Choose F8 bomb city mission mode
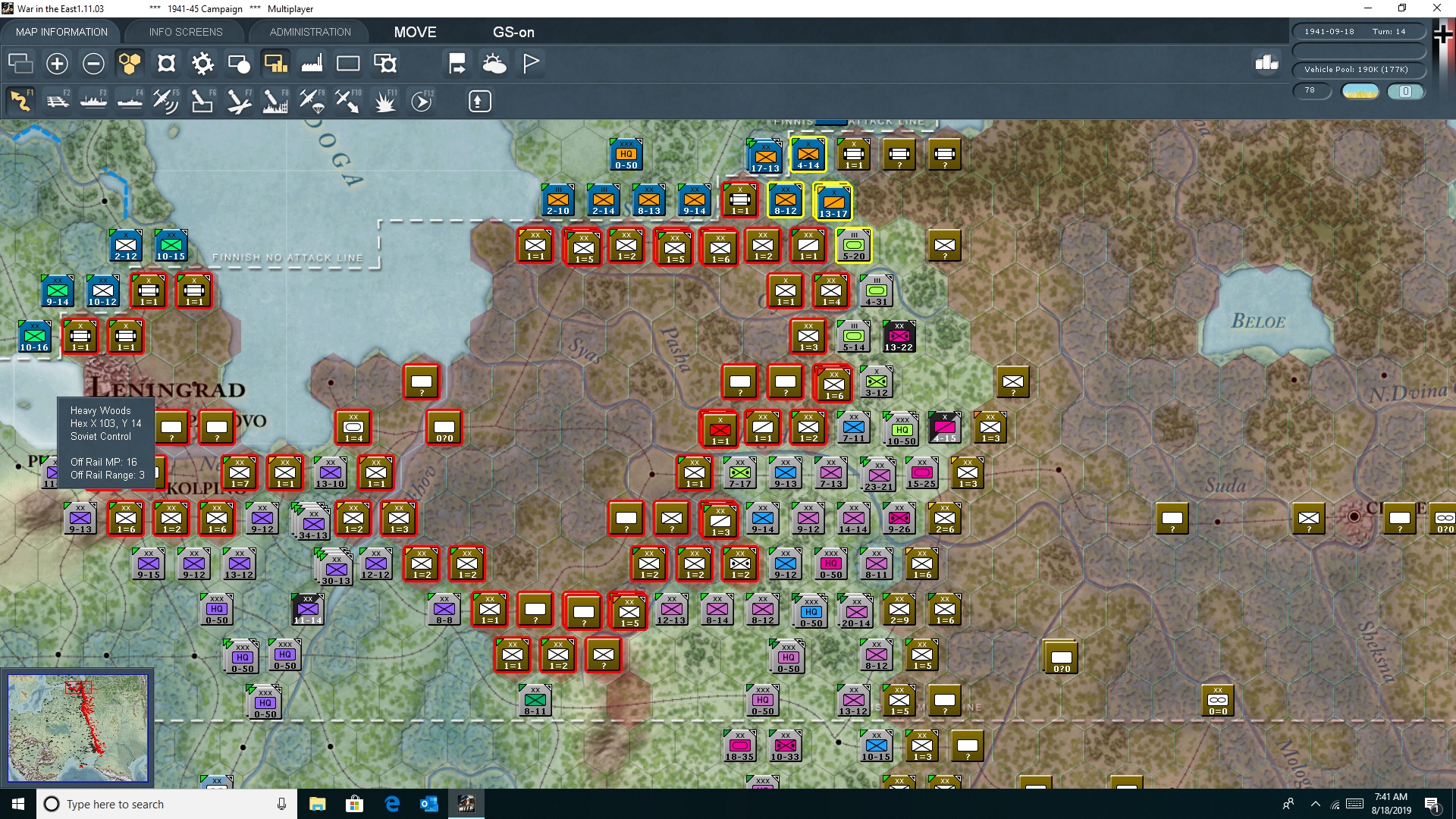1456x819 pixels. coord(275,100)
